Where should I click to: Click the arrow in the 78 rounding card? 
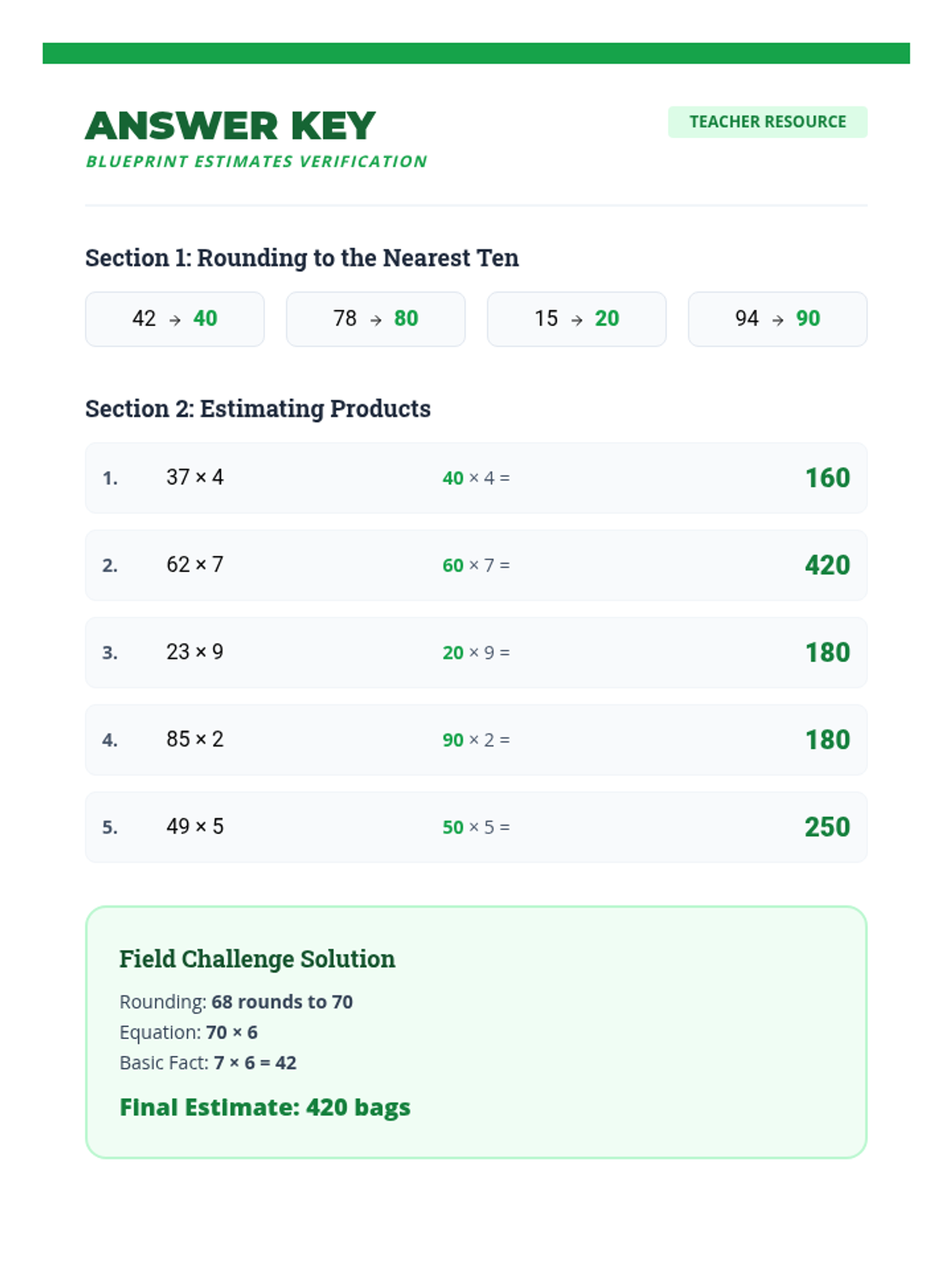pyautogui.click(x=376, y=320)
